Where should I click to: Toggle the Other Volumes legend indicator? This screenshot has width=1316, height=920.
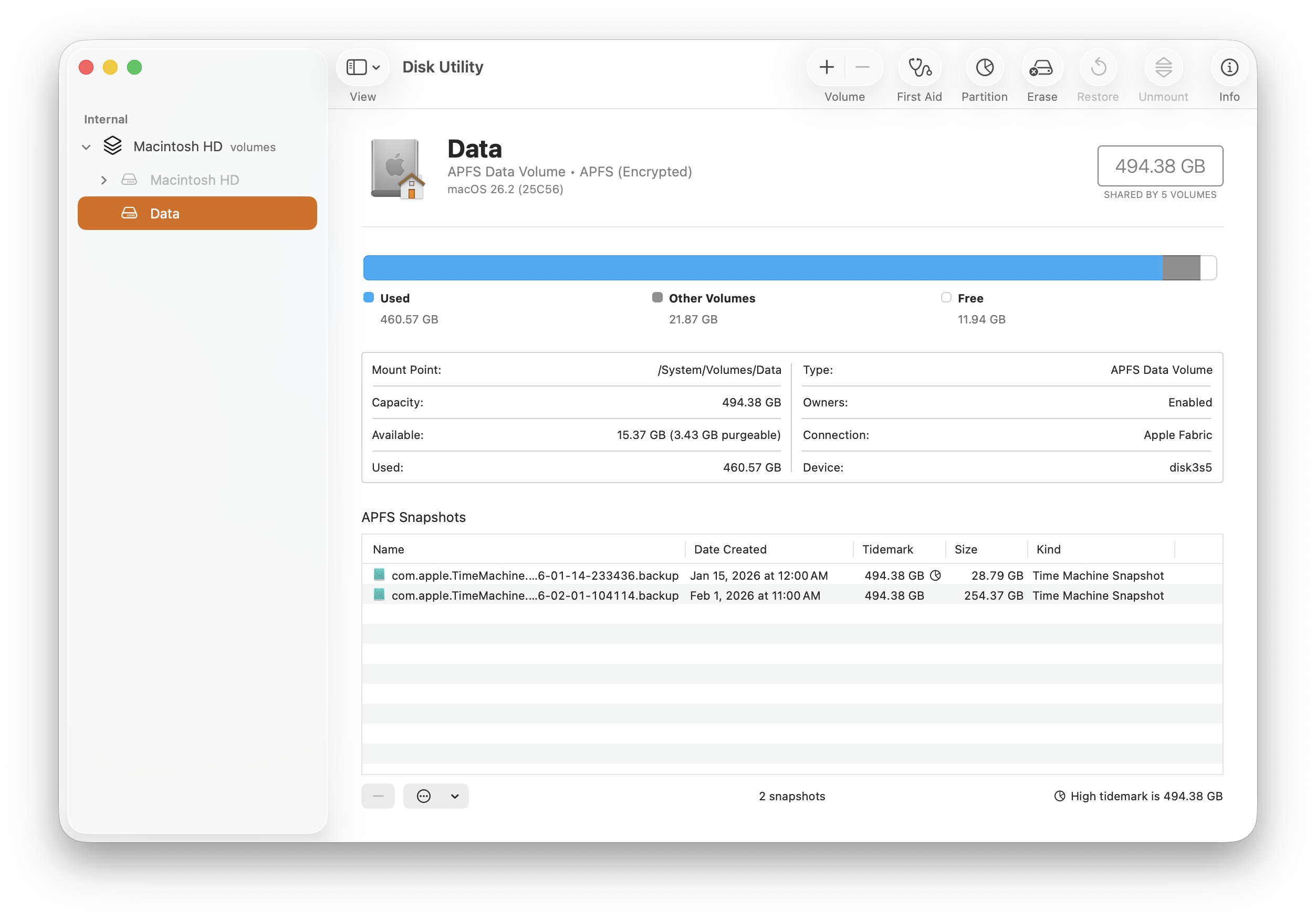[x=657, y=298]
